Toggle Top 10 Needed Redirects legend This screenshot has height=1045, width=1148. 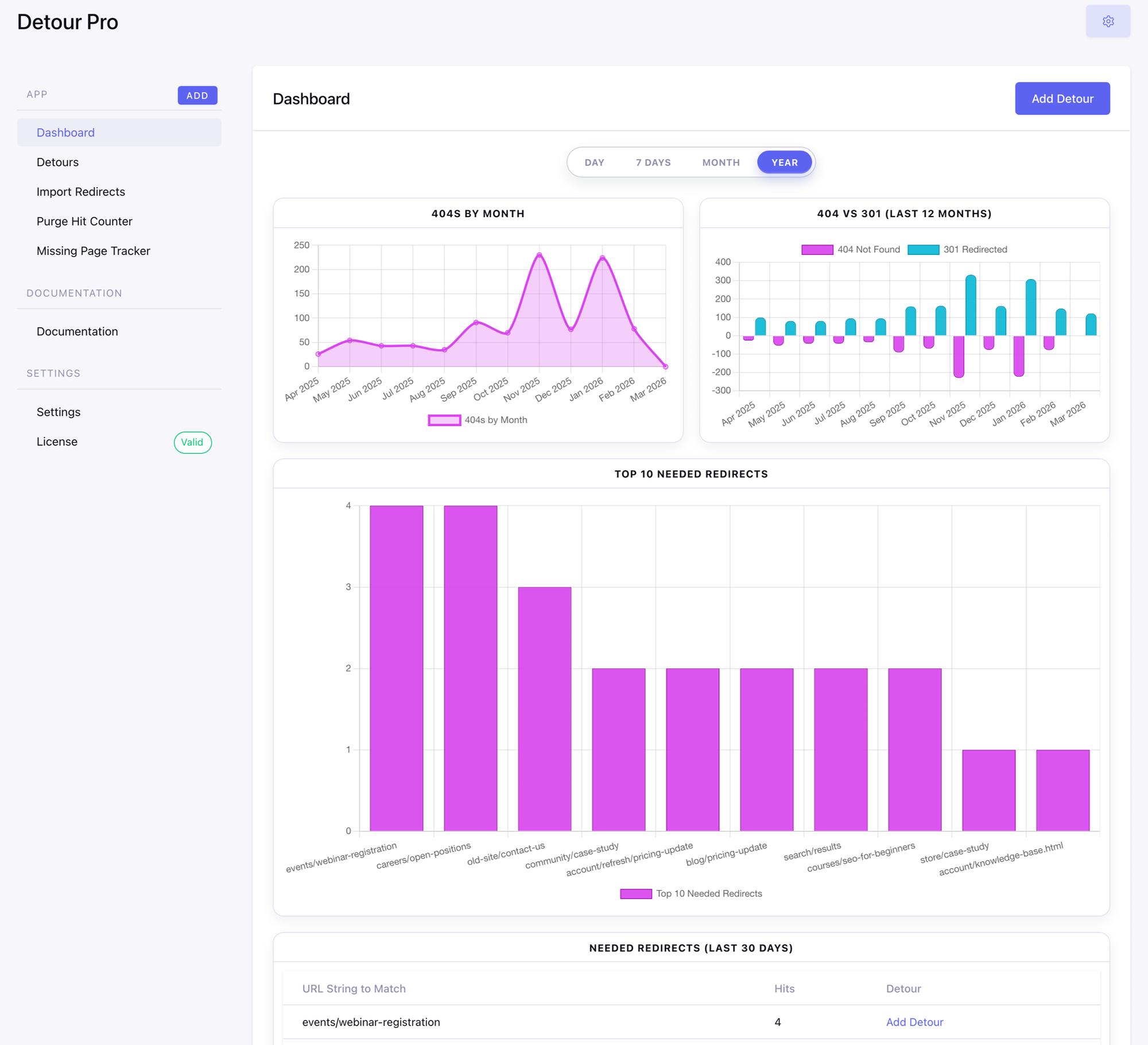[x=635, y=893]
